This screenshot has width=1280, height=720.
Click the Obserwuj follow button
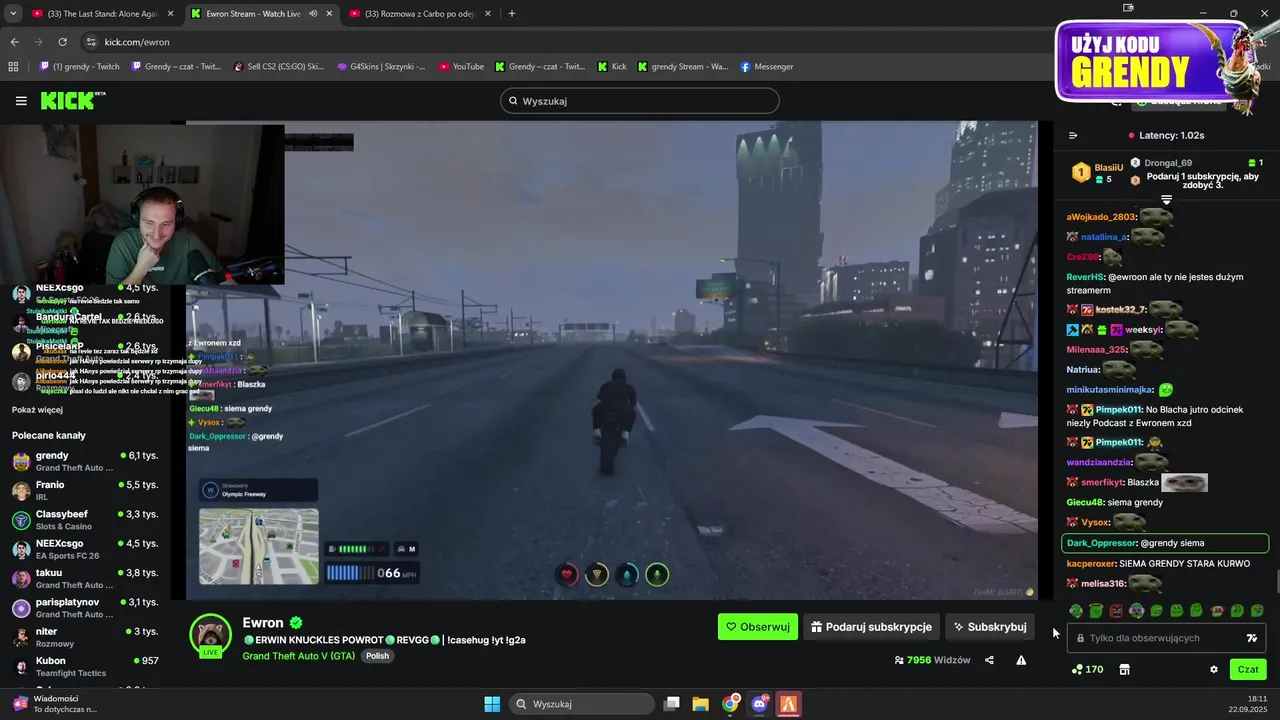pyautogui.click(x=758, y=627)
